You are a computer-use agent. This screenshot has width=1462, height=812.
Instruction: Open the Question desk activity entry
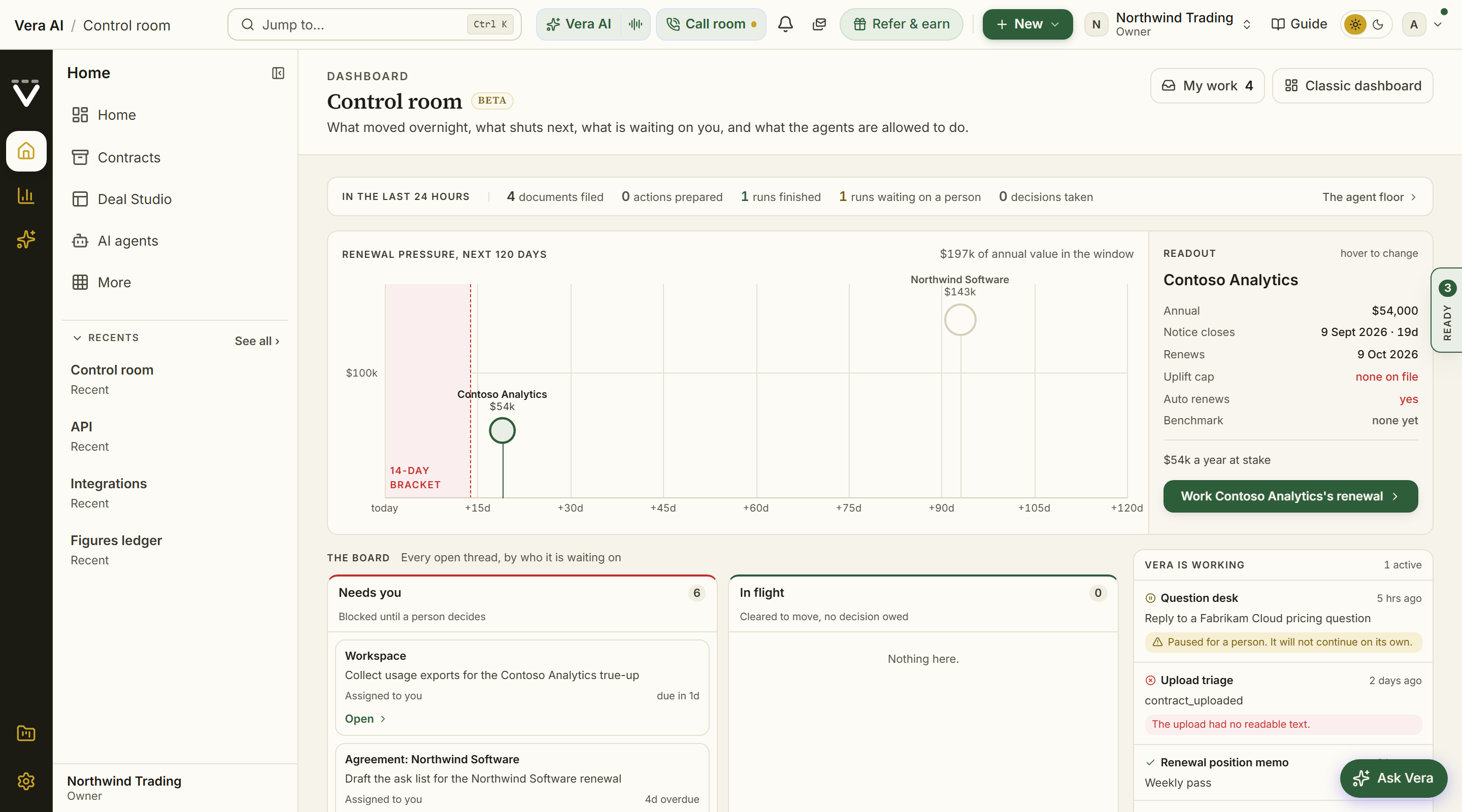click(1283, 621)
